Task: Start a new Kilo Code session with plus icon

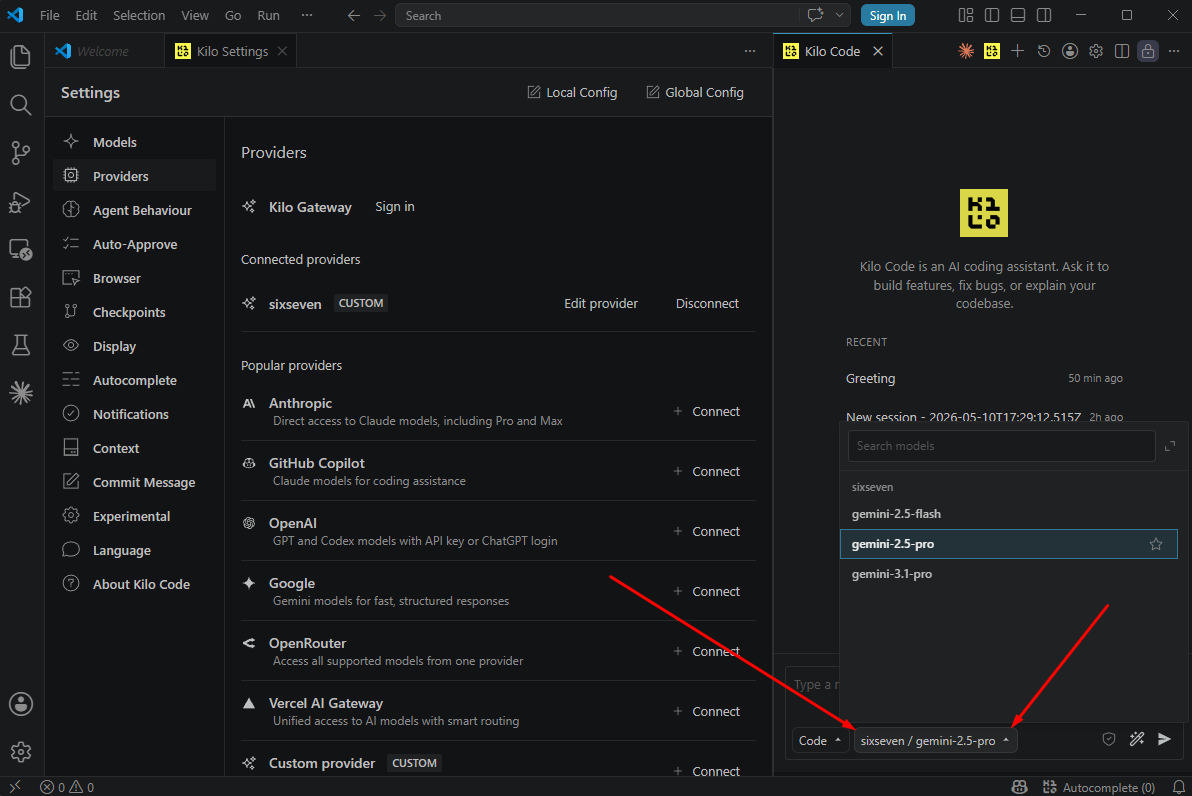Action: coord(1017,51)
